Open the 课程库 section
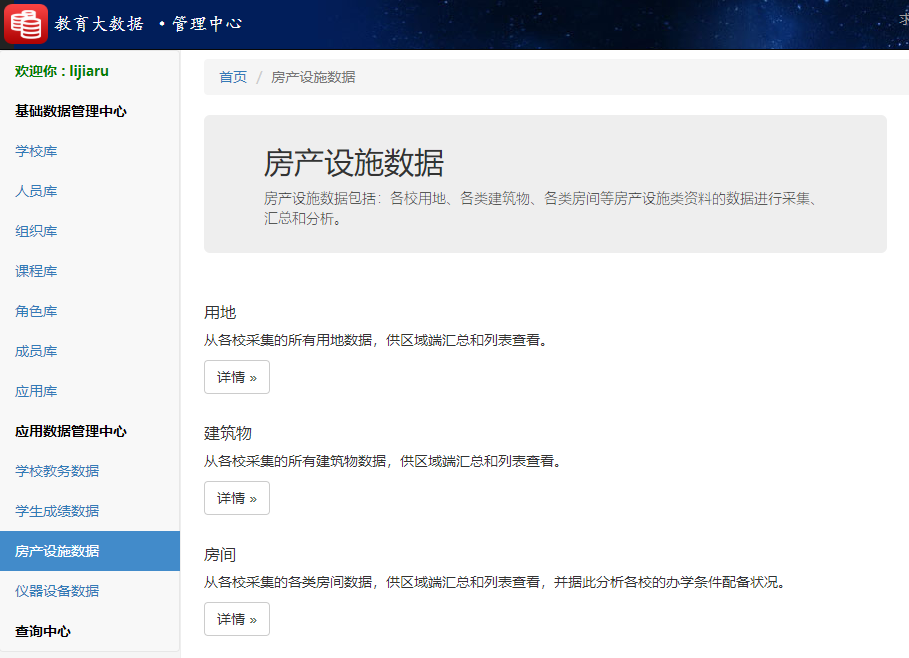Image resolution: width=909 pixels, height=658 pixels. 36,271
